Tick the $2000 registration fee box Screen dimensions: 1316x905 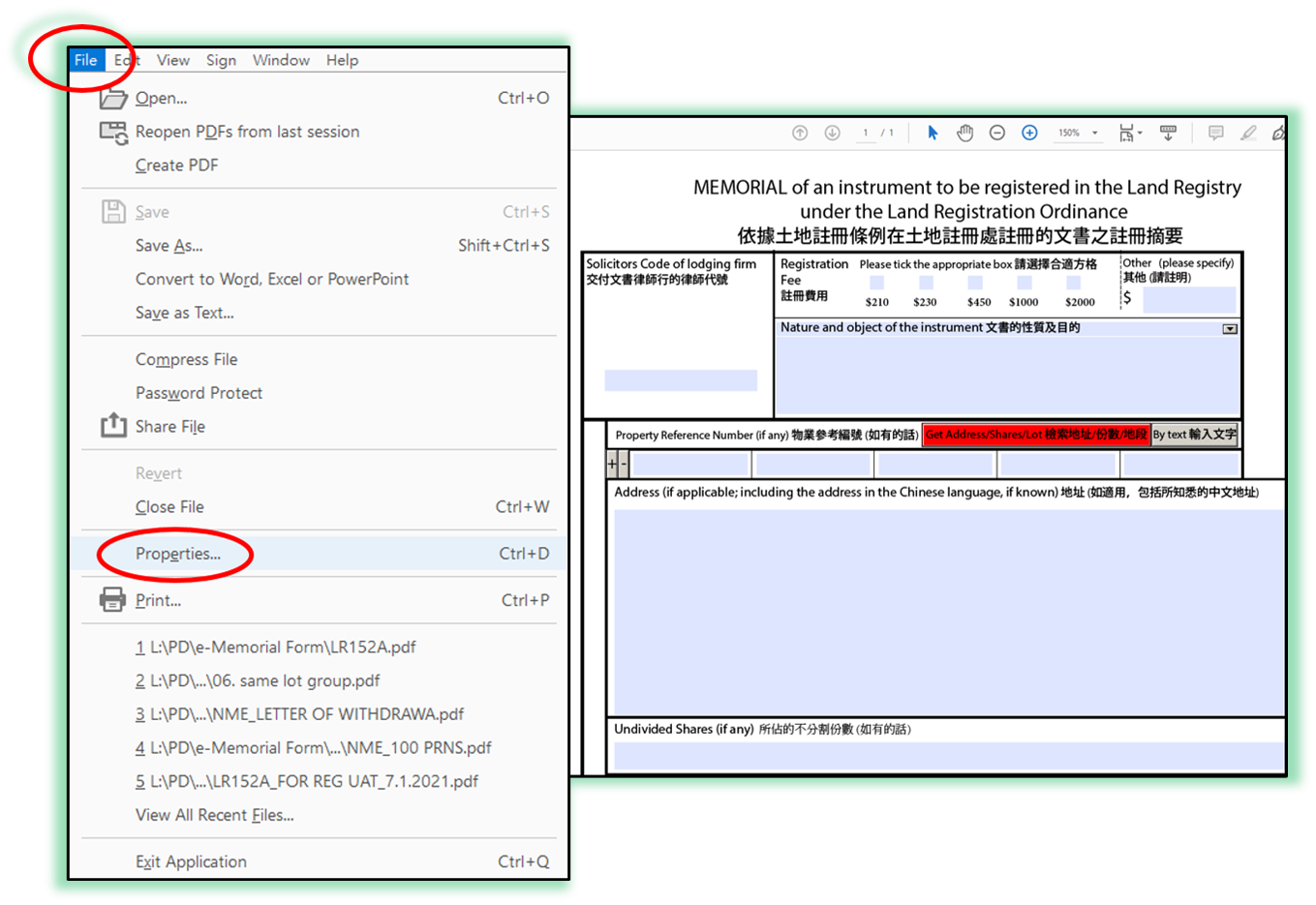1073,283
